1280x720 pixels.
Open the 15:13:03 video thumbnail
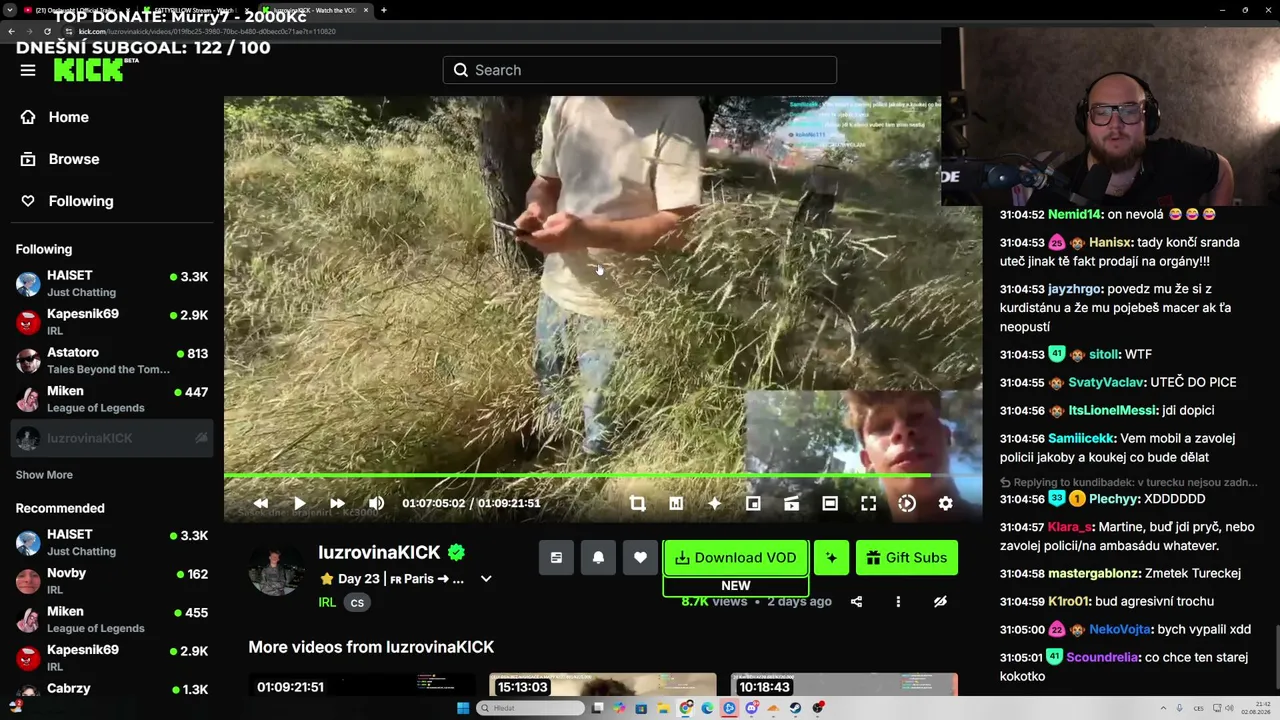(x=602, y=685)
